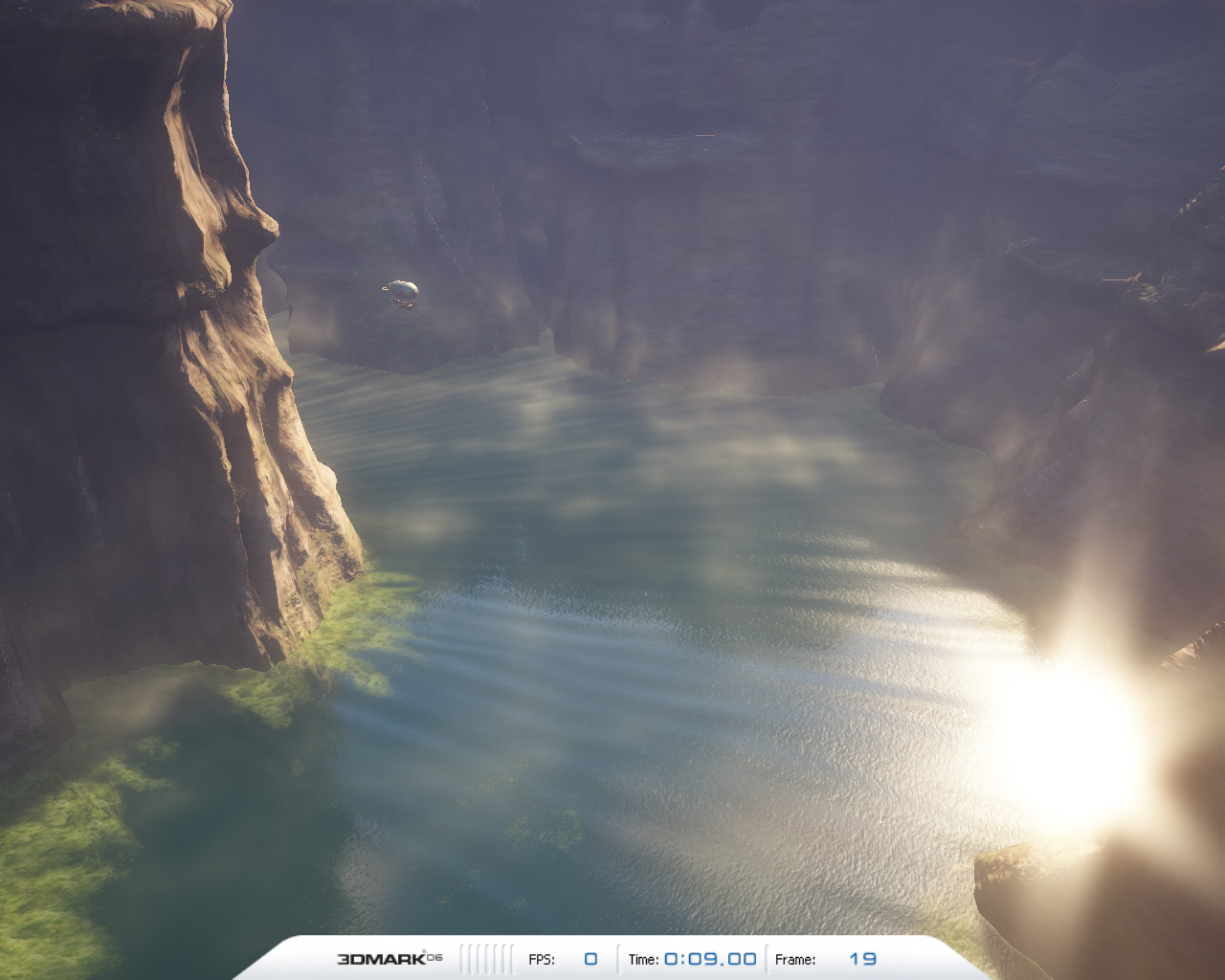Click the "Frame:" label
Viewport: 1225px width, 980px height.
tap(795, 959)
